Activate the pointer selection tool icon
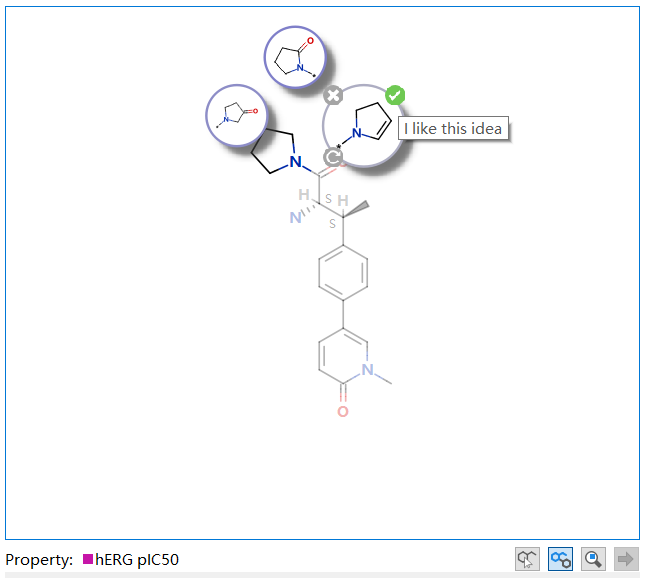This screenshot has height=579, width=645. [527, 559]
